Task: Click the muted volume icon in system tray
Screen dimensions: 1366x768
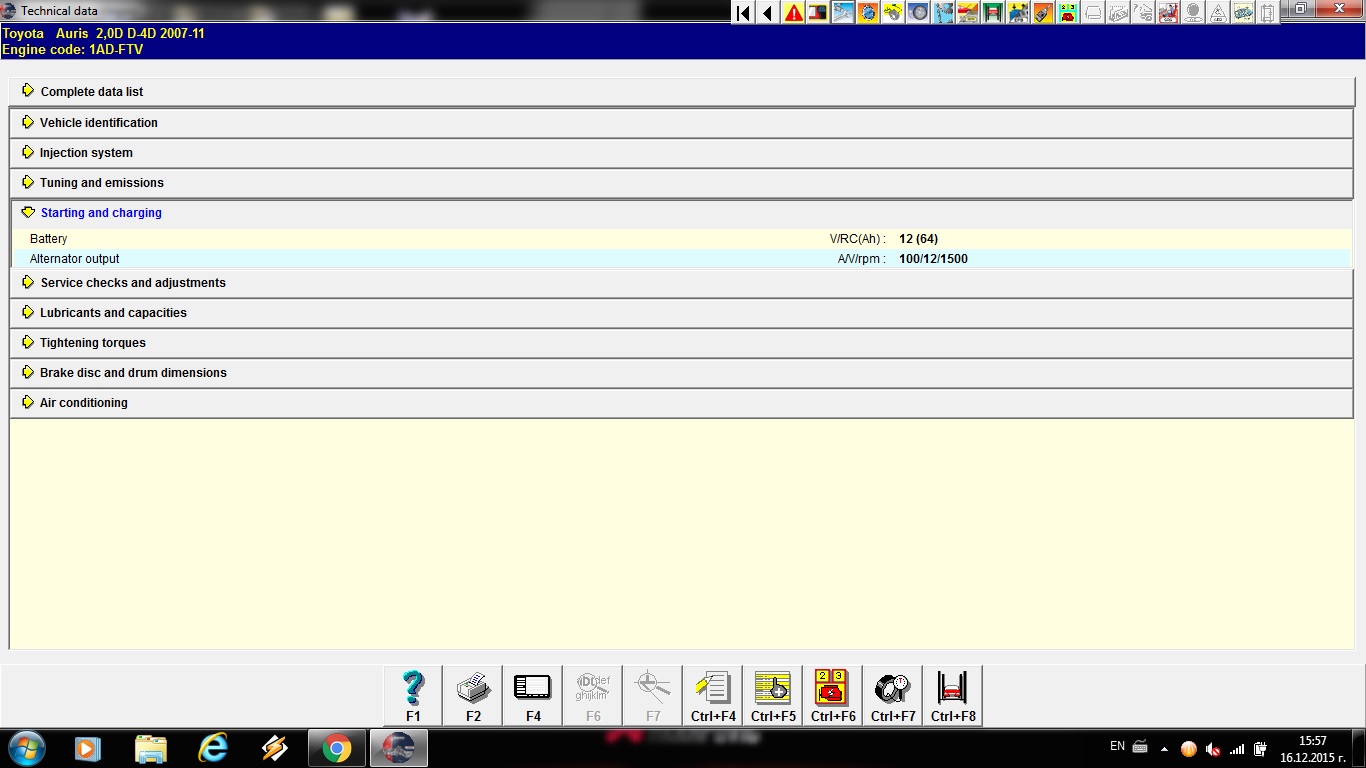Action: [x=1213, y=749]
